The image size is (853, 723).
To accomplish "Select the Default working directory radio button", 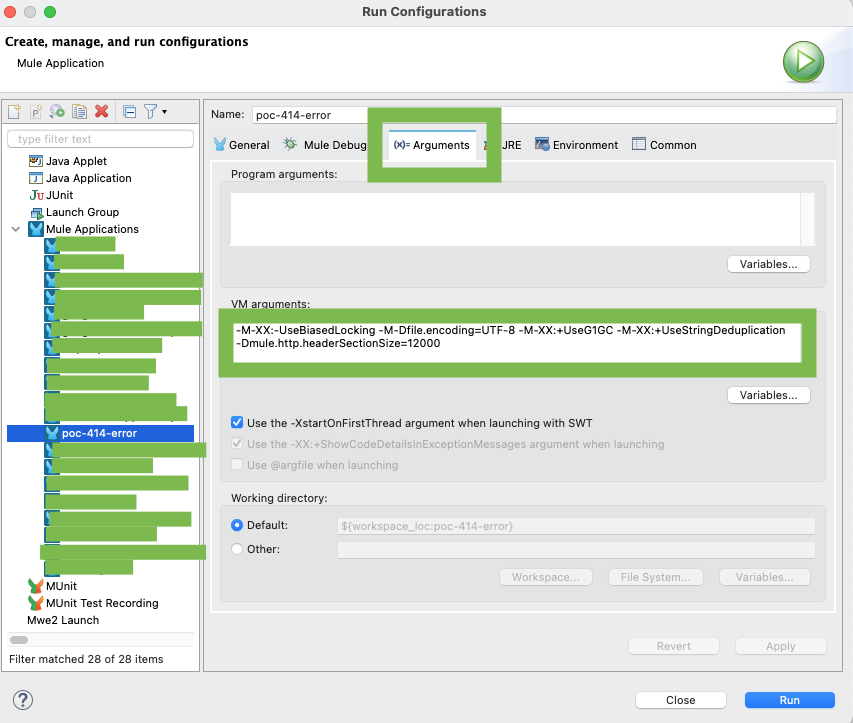I will pos(237,525).
